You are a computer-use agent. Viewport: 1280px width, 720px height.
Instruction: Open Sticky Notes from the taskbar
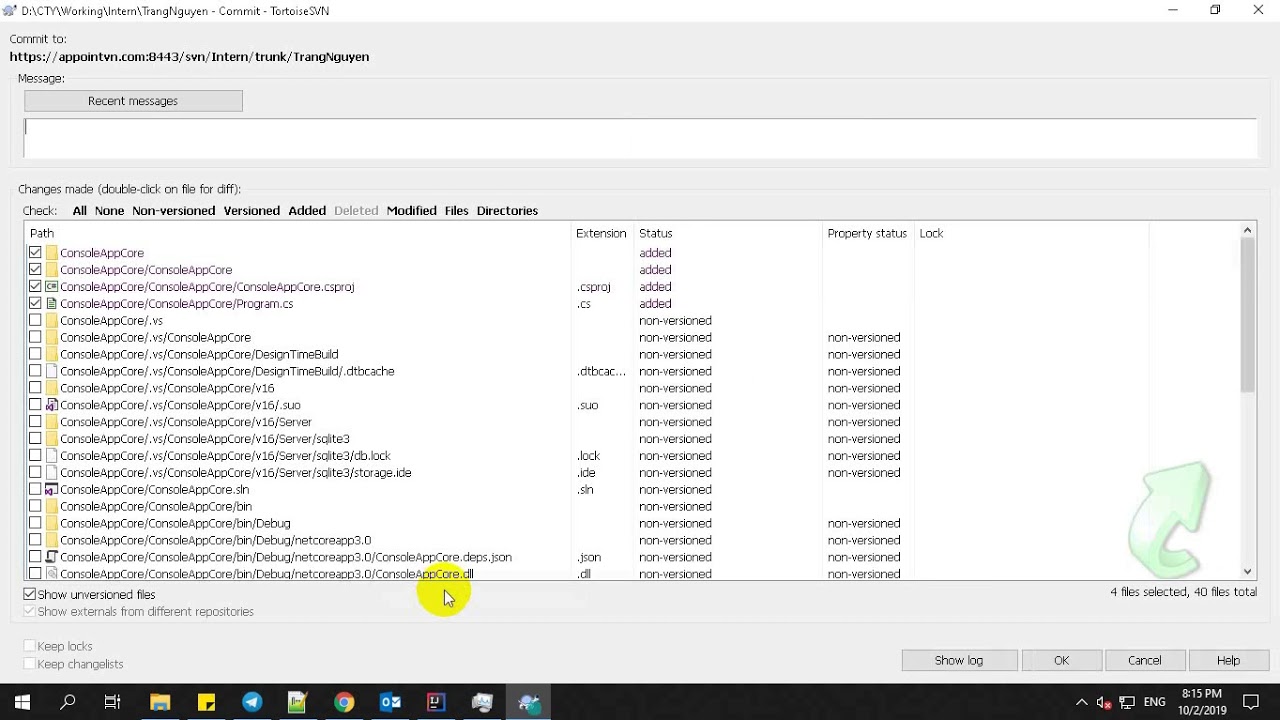(206, 702)
